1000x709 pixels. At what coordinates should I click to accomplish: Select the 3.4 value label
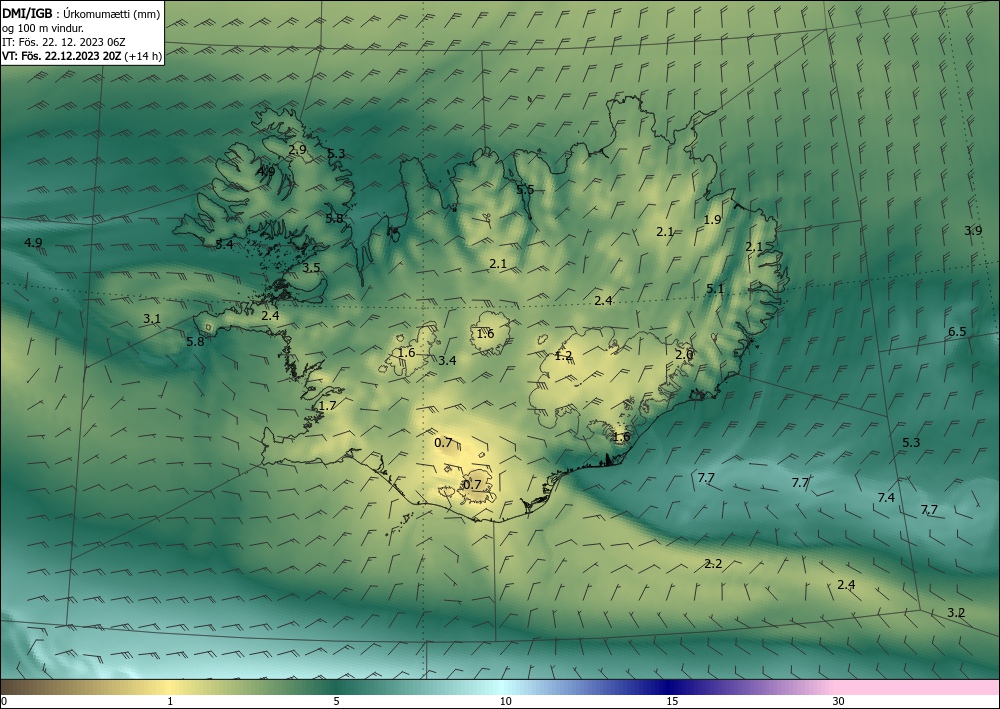pos(447,360)
